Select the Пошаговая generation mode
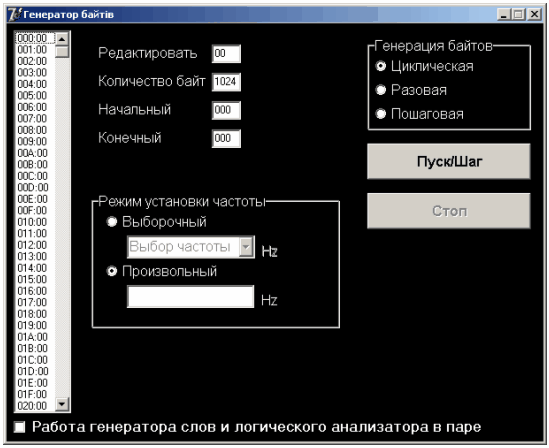 click(x=381, y=114)
